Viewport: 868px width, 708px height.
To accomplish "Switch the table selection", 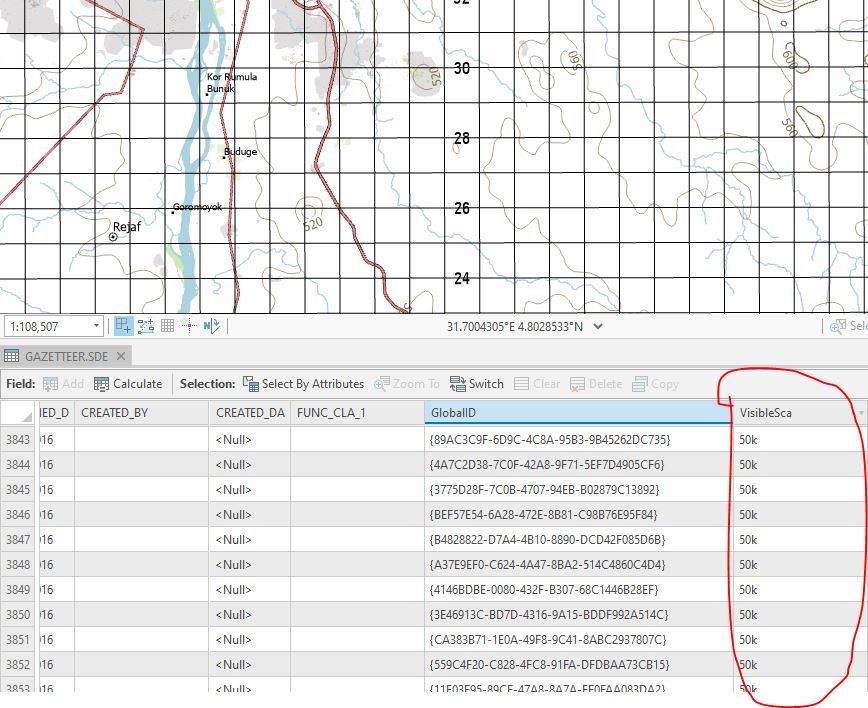I will (477, 384).
